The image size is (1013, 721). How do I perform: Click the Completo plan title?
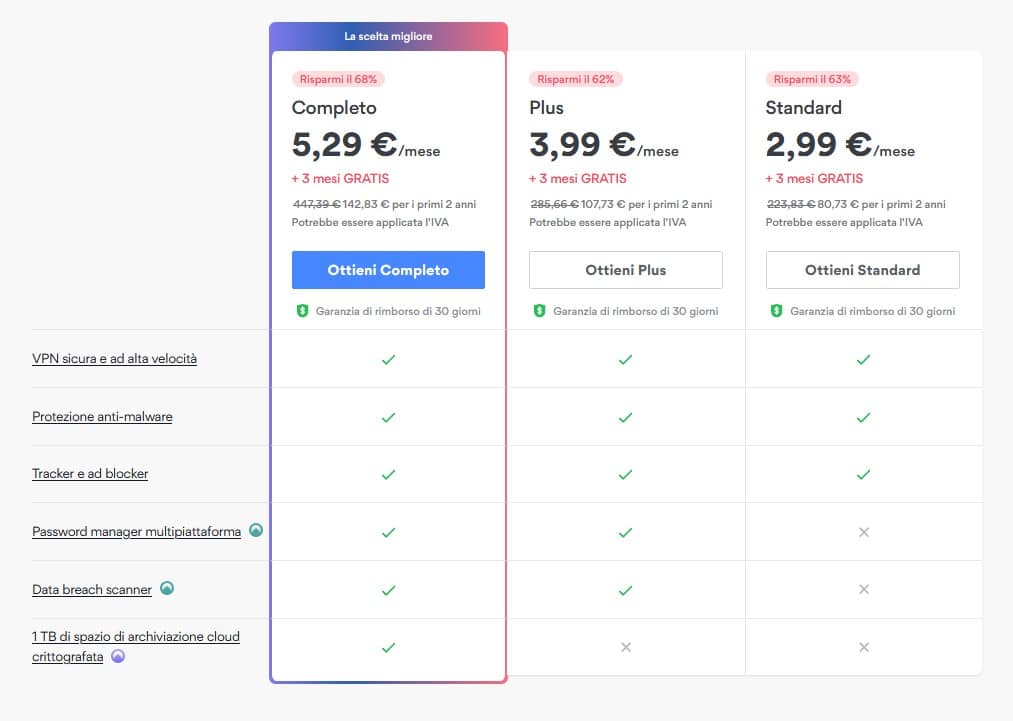(x=334, y=108)
